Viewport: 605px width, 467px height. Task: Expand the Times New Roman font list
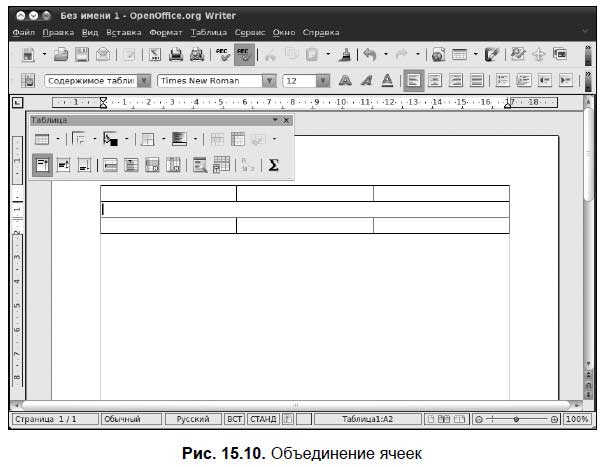269,81
